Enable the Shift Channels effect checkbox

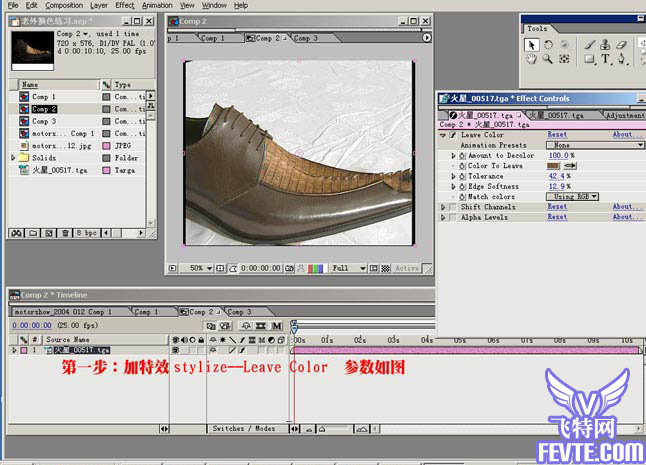[x=453, y=207]
